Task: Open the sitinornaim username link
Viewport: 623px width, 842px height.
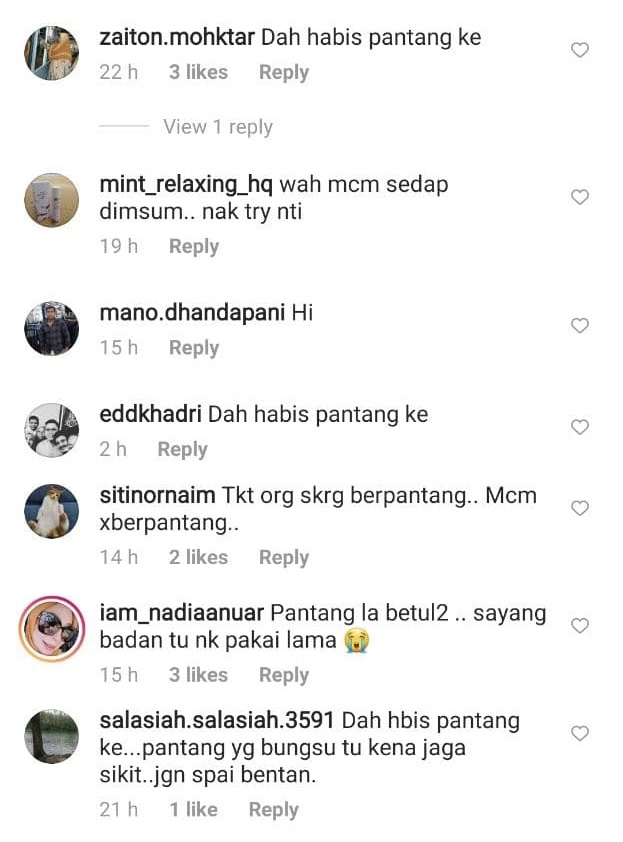Action: 157,495
